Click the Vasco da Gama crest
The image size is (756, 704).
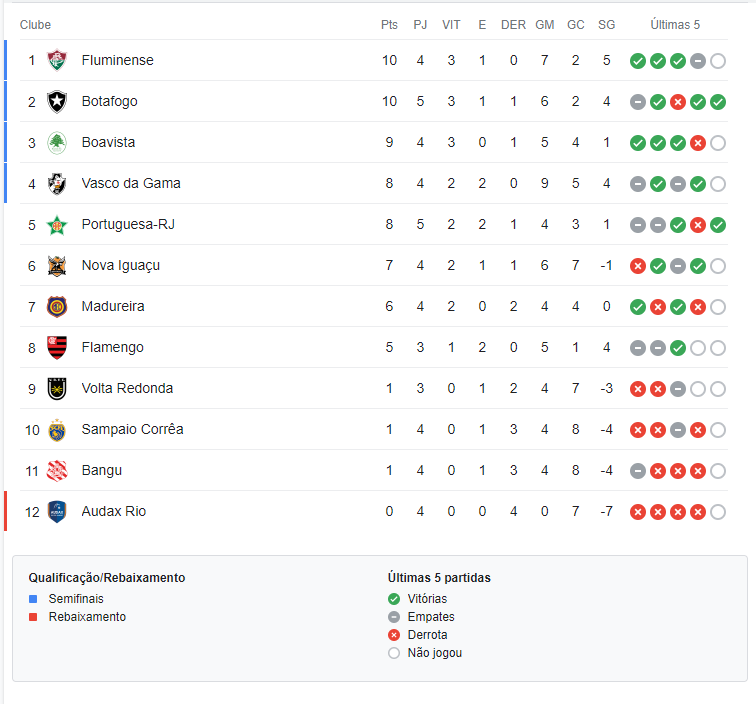pos(57,183)
